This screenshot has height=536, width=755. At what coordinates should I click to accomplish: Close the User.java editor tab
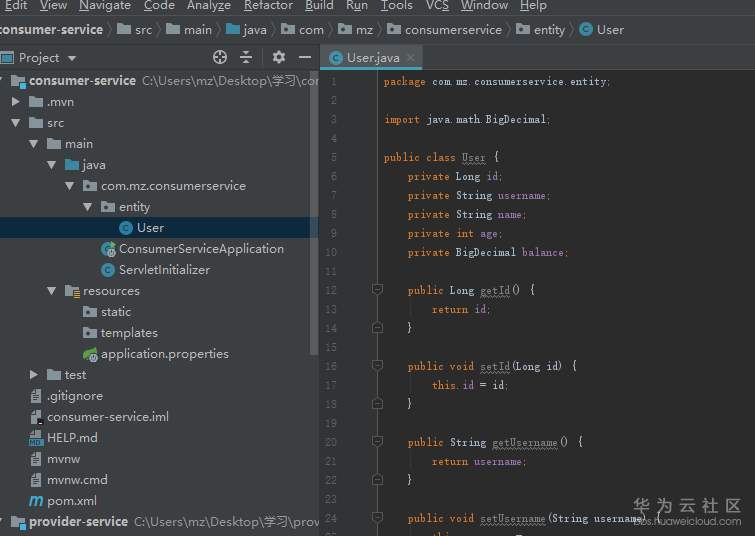(x=410, y=58)
